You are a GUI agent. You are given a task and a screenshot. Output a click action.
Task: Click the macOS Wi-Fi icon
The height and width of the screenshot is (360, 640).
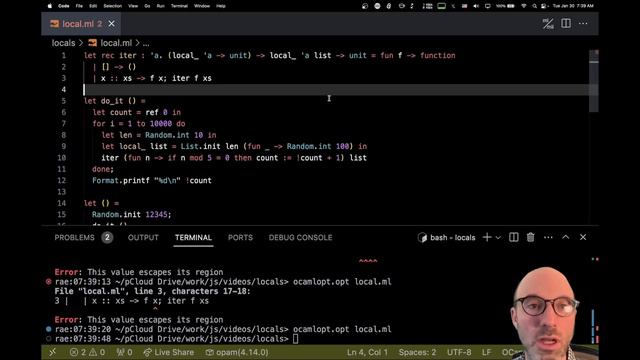pyautogui.click(x=524, y=6)
